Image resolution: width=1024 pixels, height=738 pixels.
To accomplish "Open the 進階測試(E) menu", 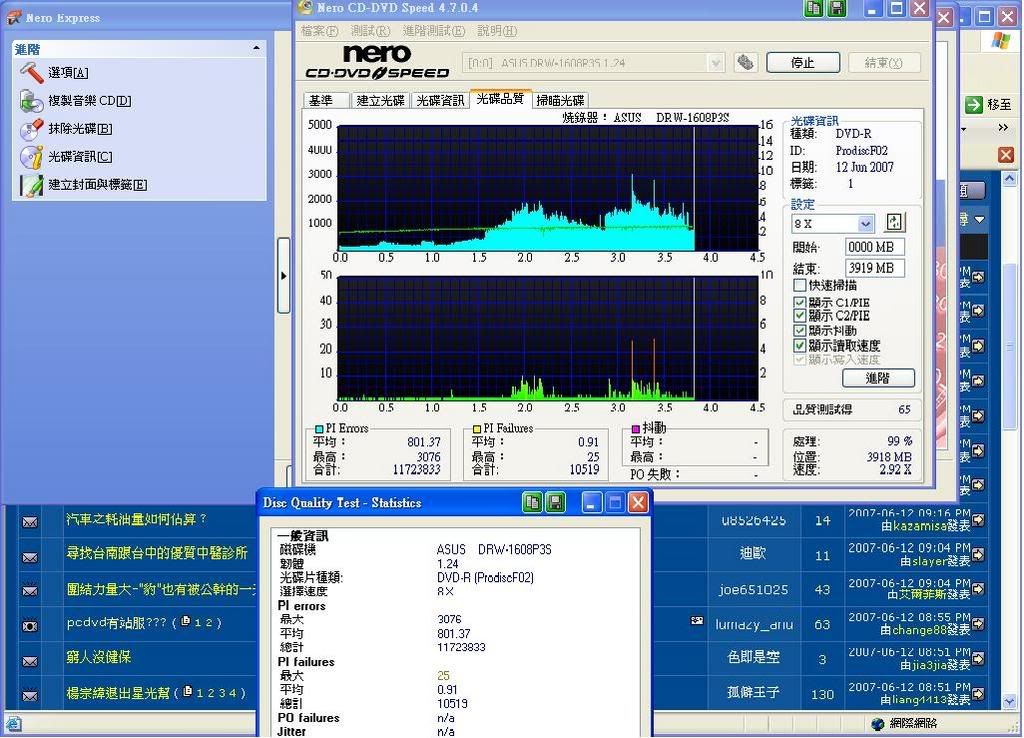I will (434, 31).
